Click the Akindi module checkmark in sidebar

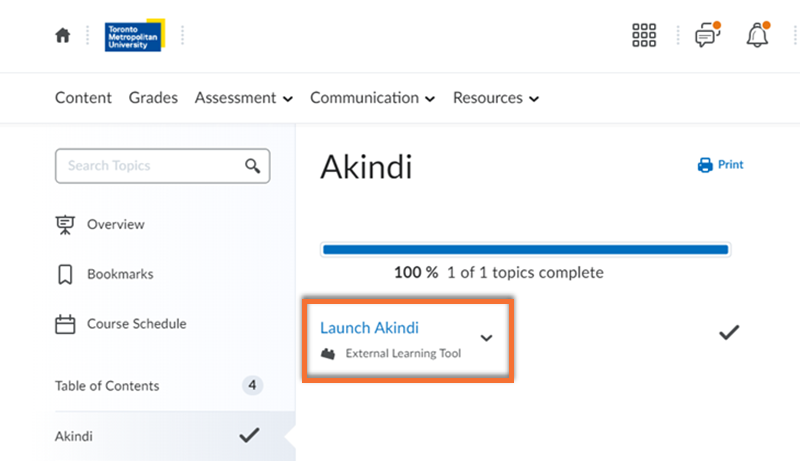249,435
